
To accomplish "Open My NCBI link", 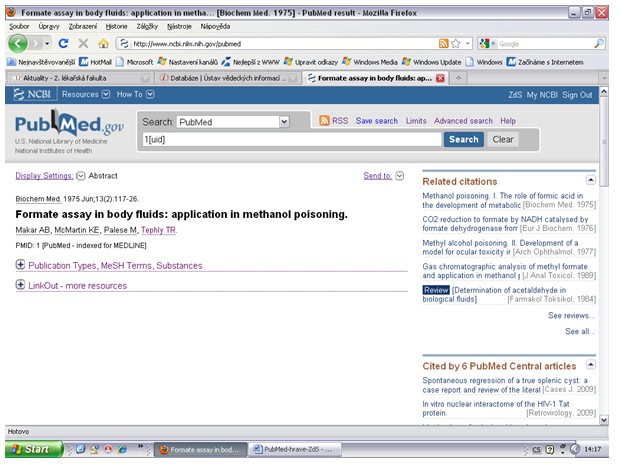I will tap(542, 95).
